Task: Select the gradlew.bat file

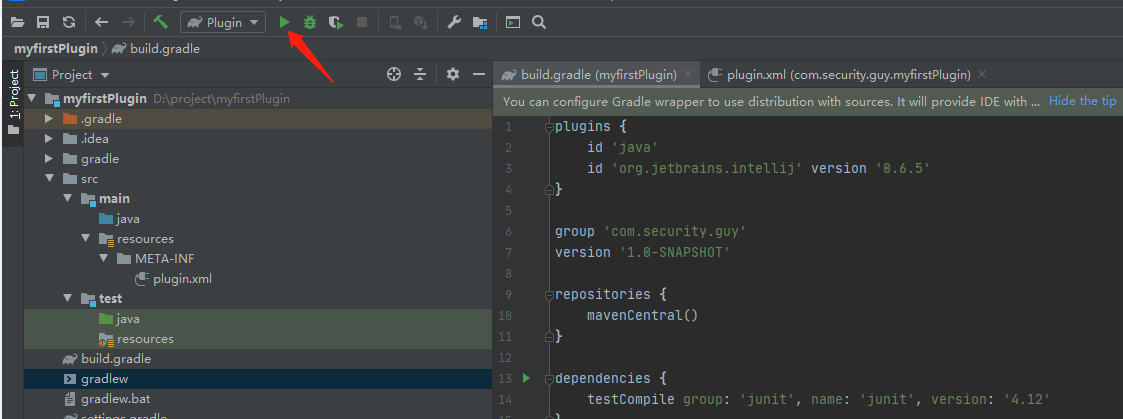Action: (x=107, y=399)
